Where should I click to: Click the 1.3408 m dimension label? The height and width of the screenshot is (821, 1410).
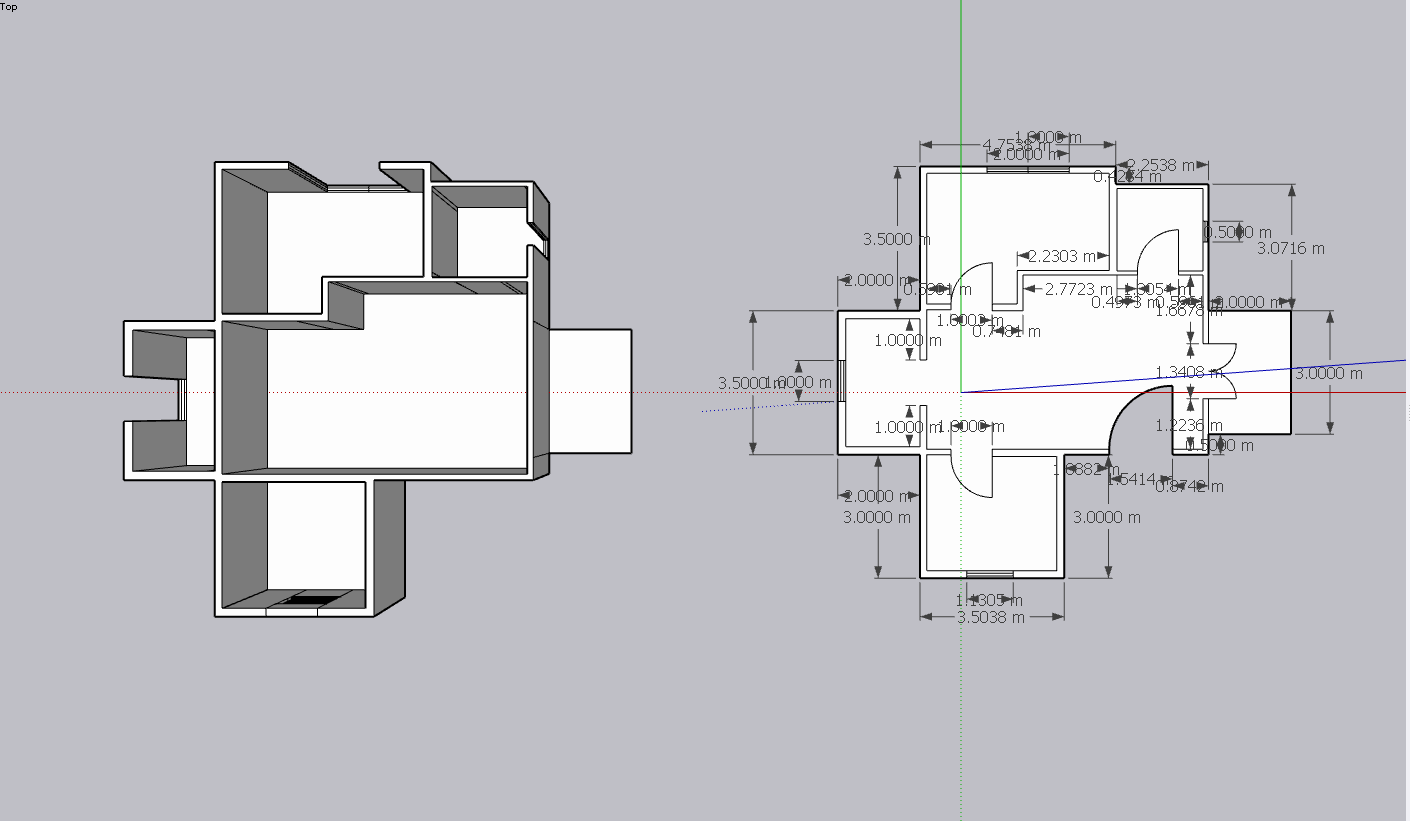[x=1189, y=372]
